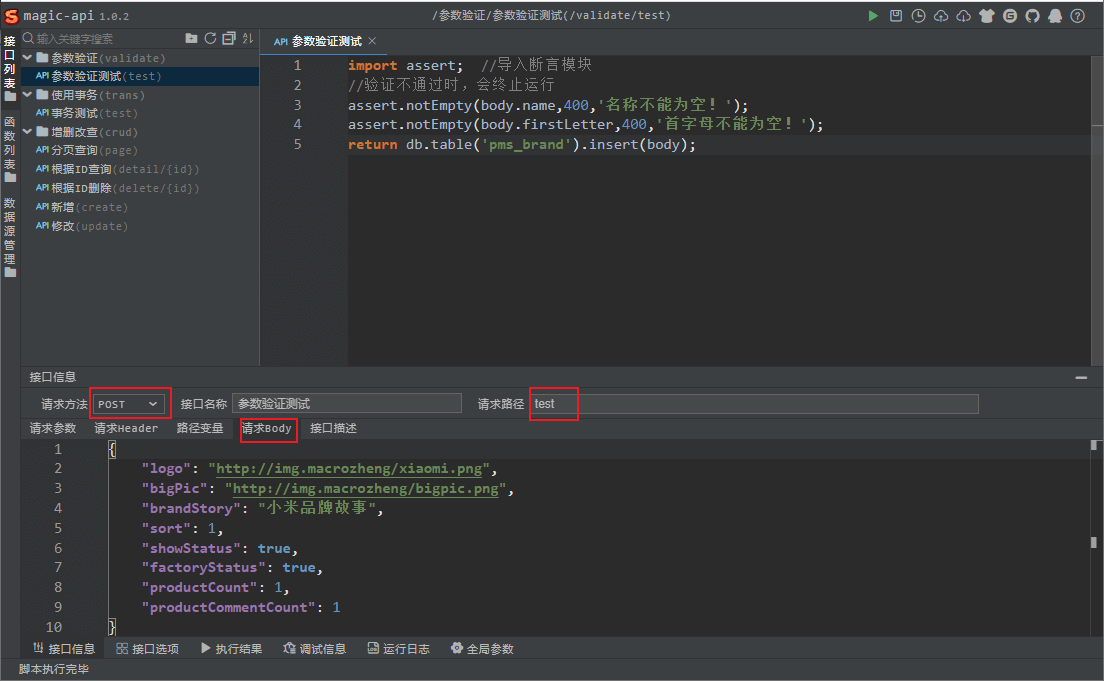This screenshot has width=1104, height=681.
Task: Collapse the 增删改查(crud) group
Action: click(x=27, y=132)
